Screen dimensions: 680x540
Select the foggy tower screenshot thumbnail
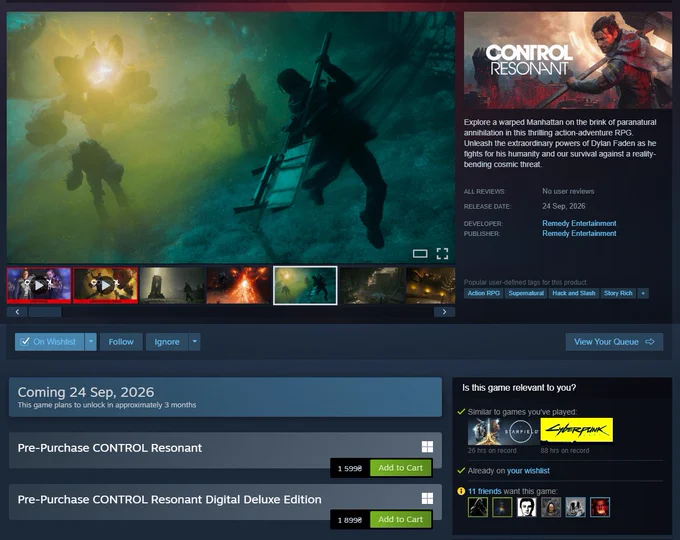point(172,285)
